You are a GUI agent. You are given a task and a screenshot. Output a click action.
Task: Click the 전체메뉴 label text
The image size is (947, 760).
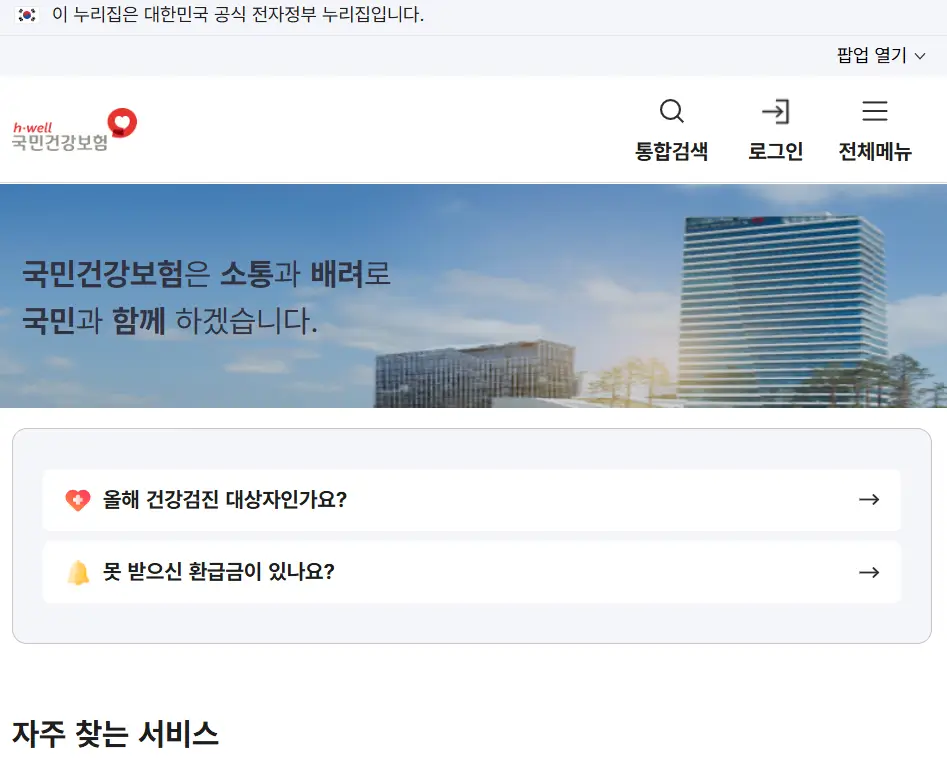coord(875,151)
